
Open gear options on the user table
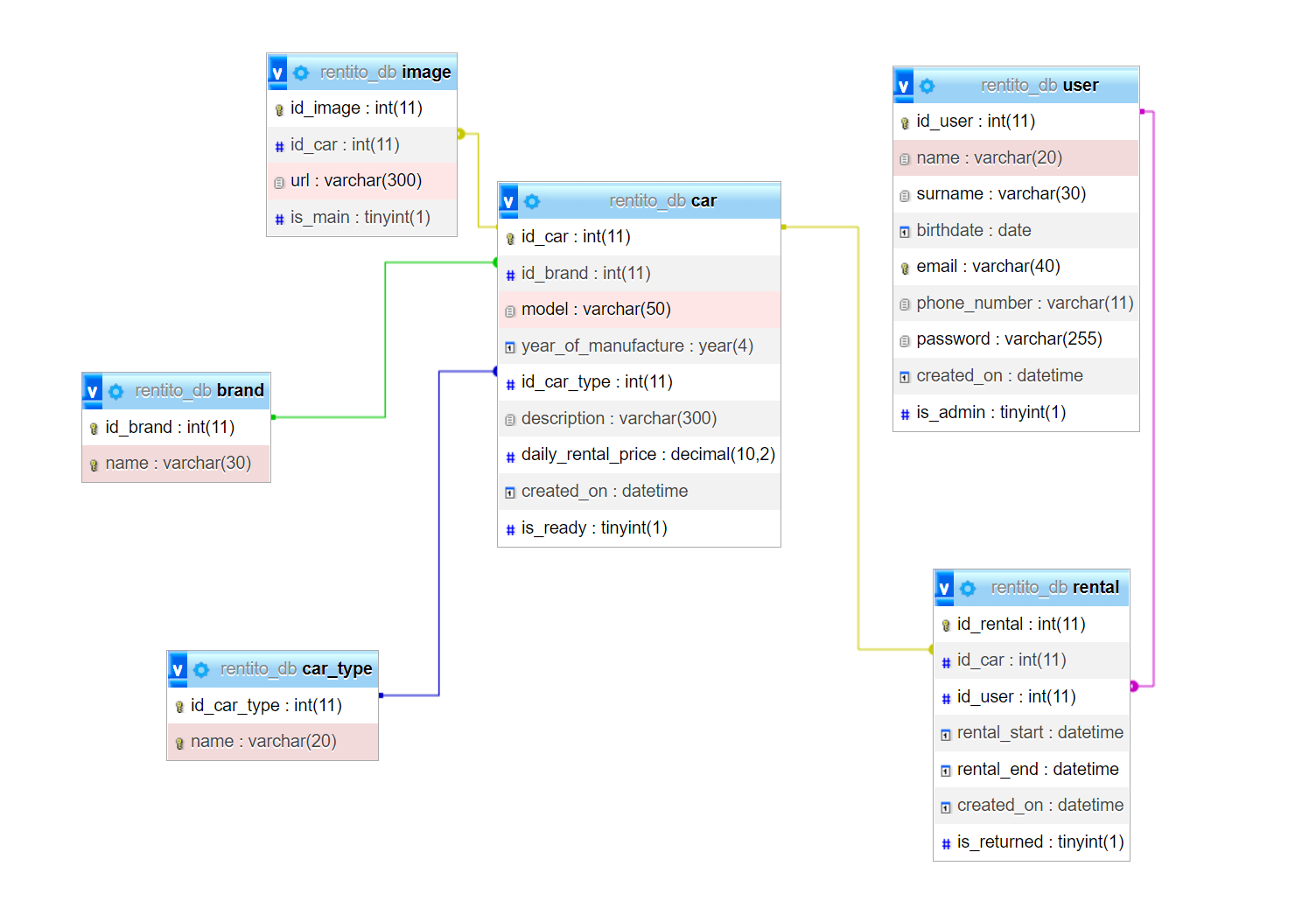coord(927,86)
